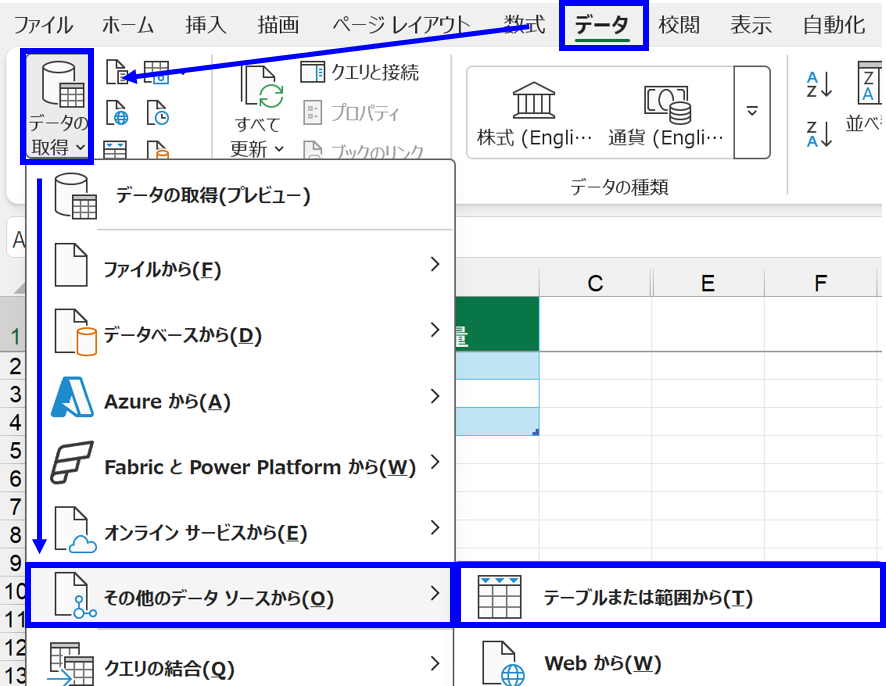Image resolution: width=886 pixels, height=686 pixels.
Task: Sort ascending A to Z
Action: (819, 84)
